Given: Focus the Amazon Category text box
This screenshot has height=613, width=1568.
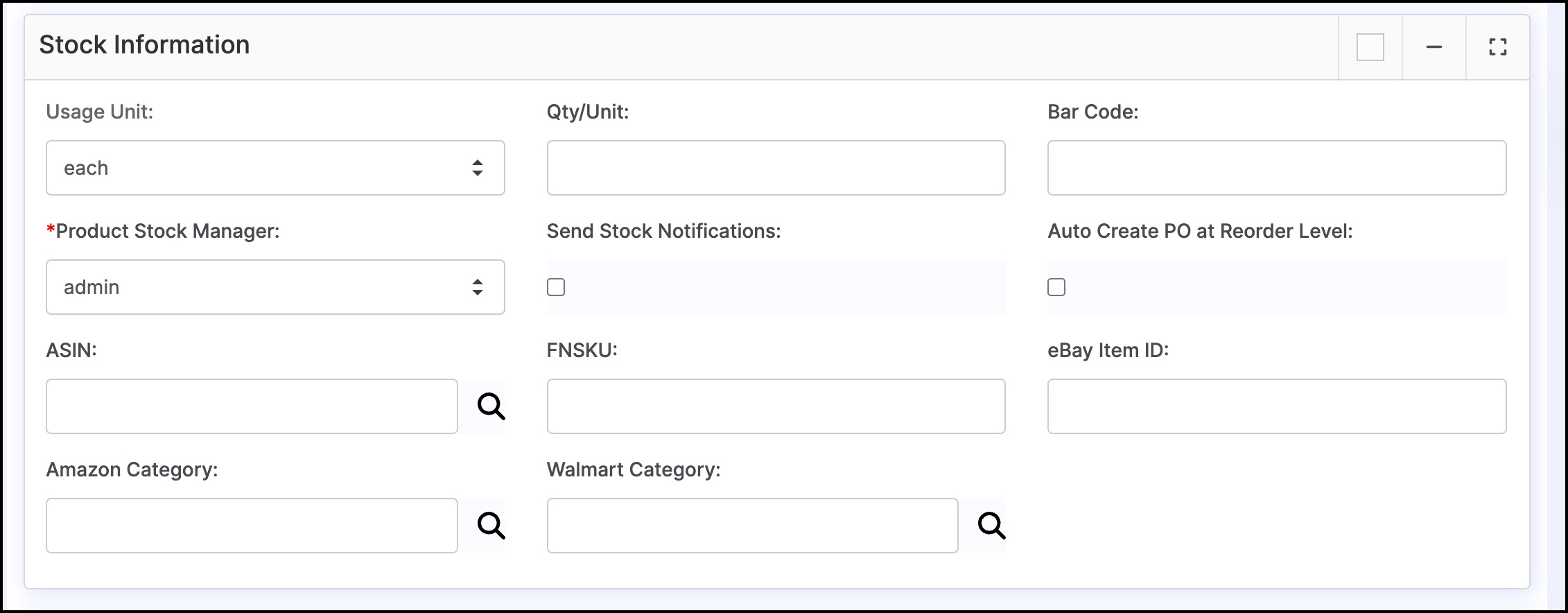Looking at the screenshot, I should [x=252, y=526].
